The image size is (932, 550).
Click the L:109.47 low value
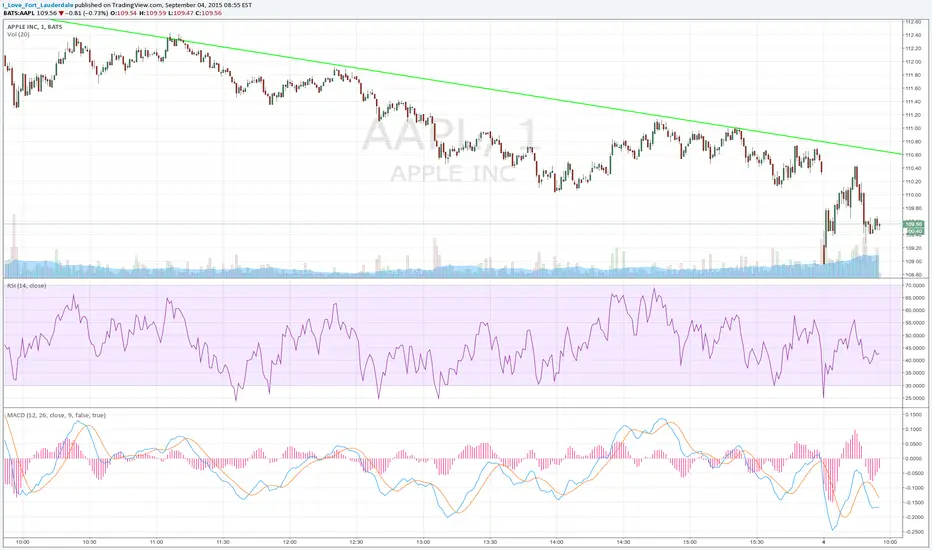point(181,12)
